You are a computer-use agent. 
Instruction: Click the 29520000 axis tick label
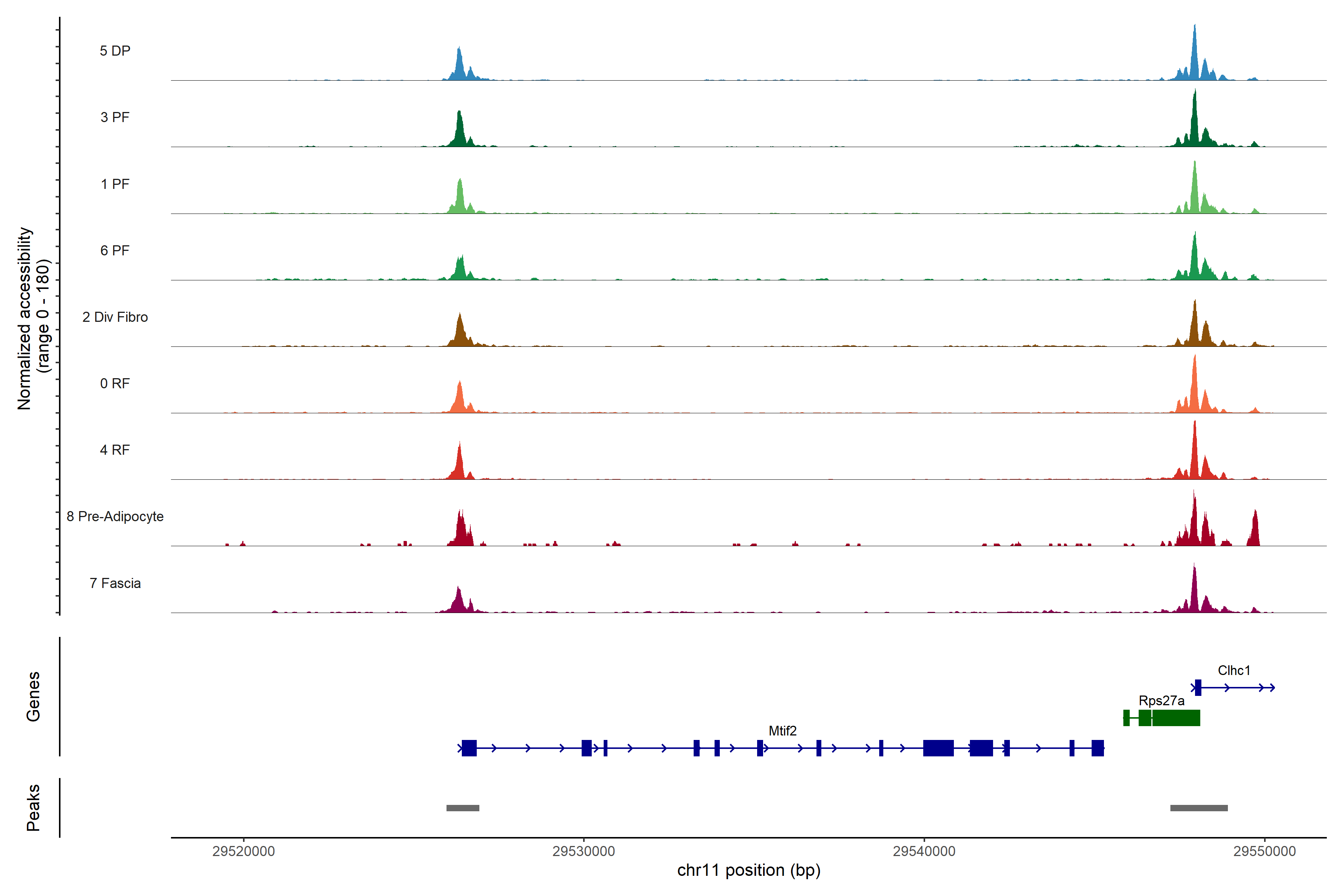(243, 851)
